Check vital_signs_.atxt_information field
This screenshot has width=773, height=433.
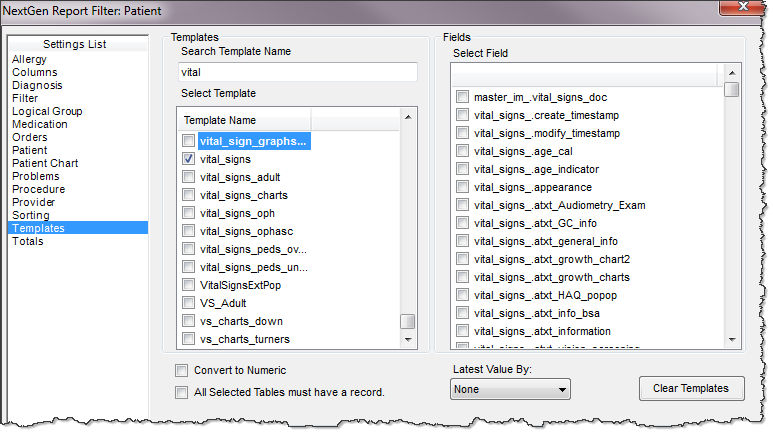(462, 331)
